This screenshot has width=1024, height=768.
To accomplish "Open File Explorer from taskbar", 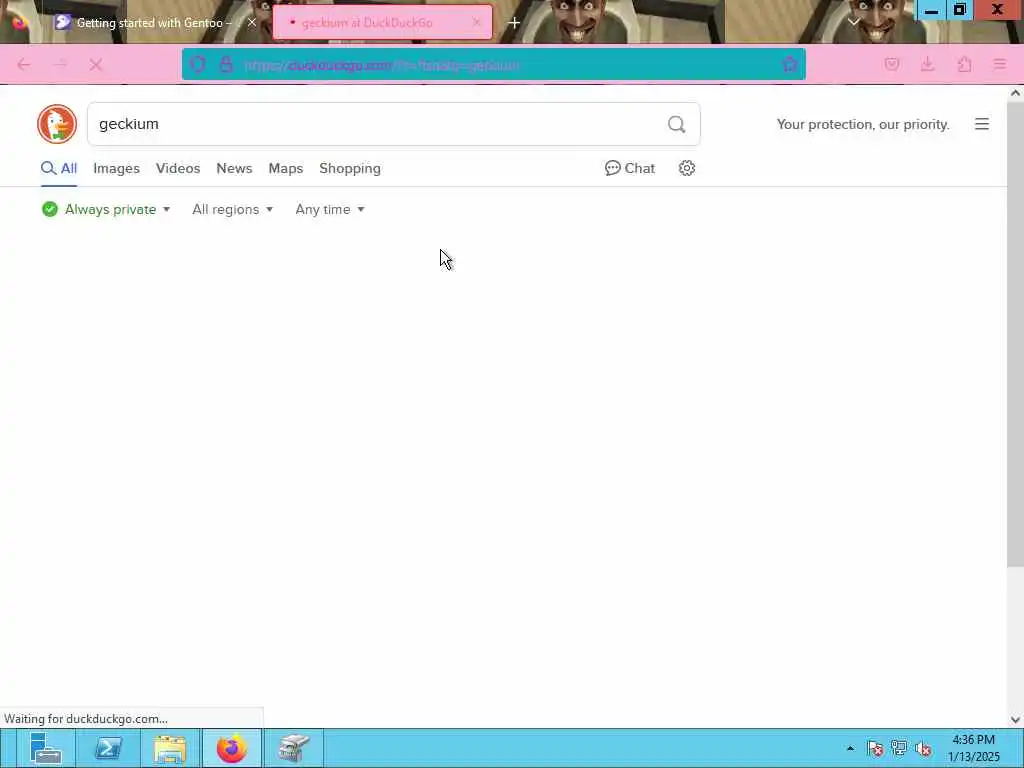I will click(170, 748).
